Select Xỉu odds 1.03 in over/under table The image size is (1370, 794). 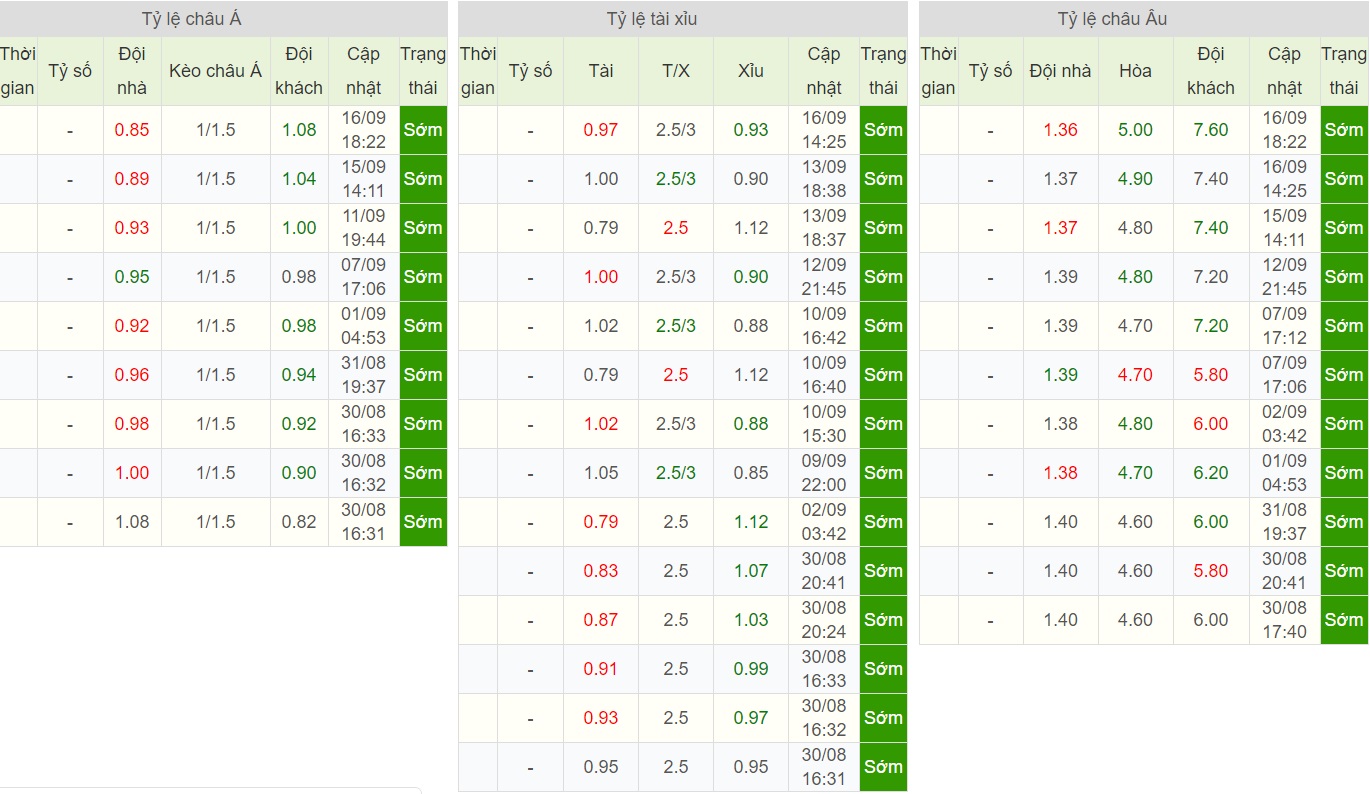(751, 620)
